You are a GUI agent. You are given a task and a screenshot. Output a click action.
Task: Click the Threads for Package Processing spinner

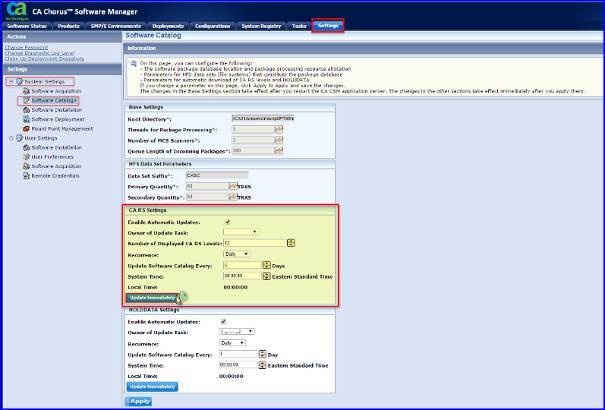[279, 130]
